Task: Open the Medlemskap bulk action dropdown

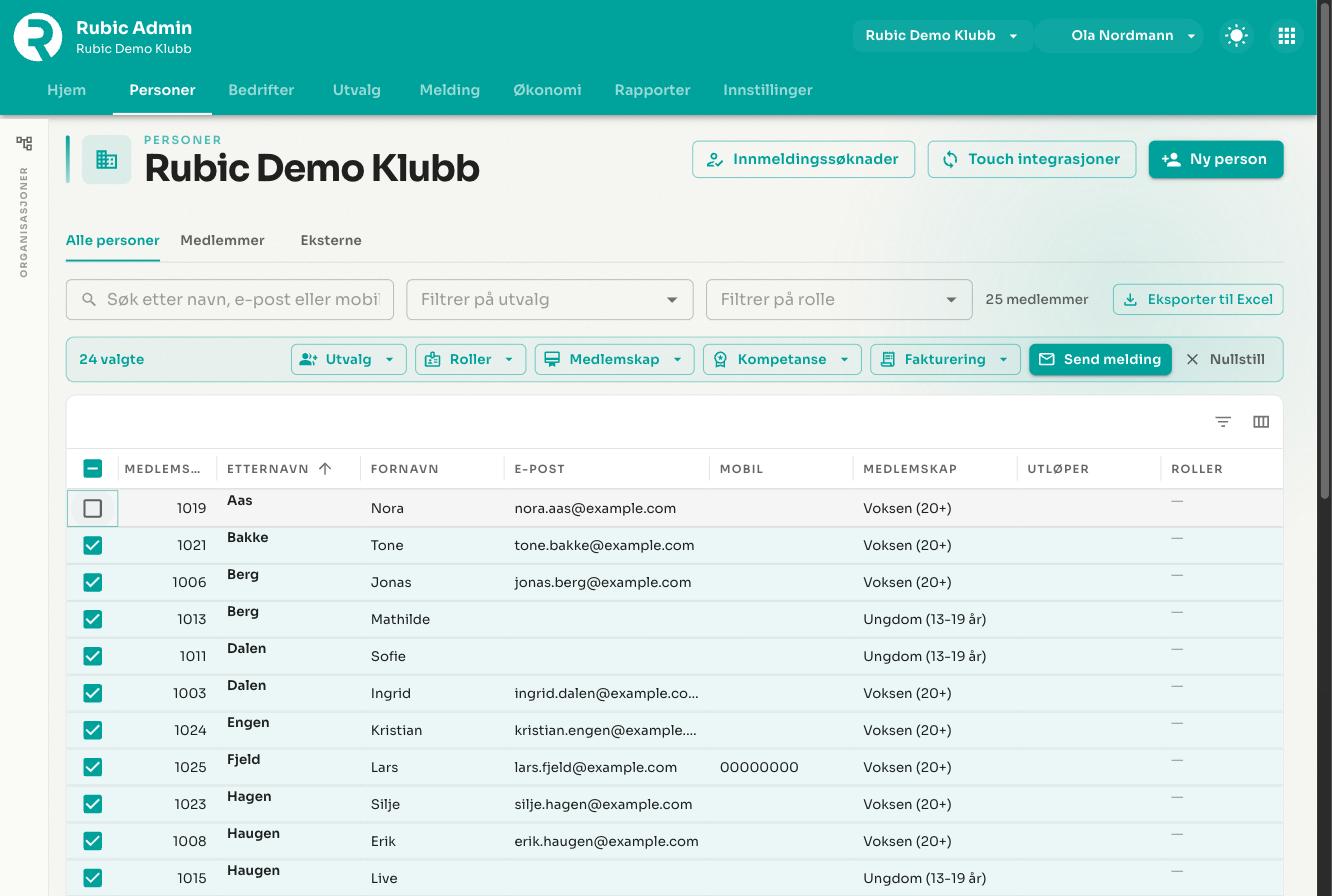Action: point(615,359)
